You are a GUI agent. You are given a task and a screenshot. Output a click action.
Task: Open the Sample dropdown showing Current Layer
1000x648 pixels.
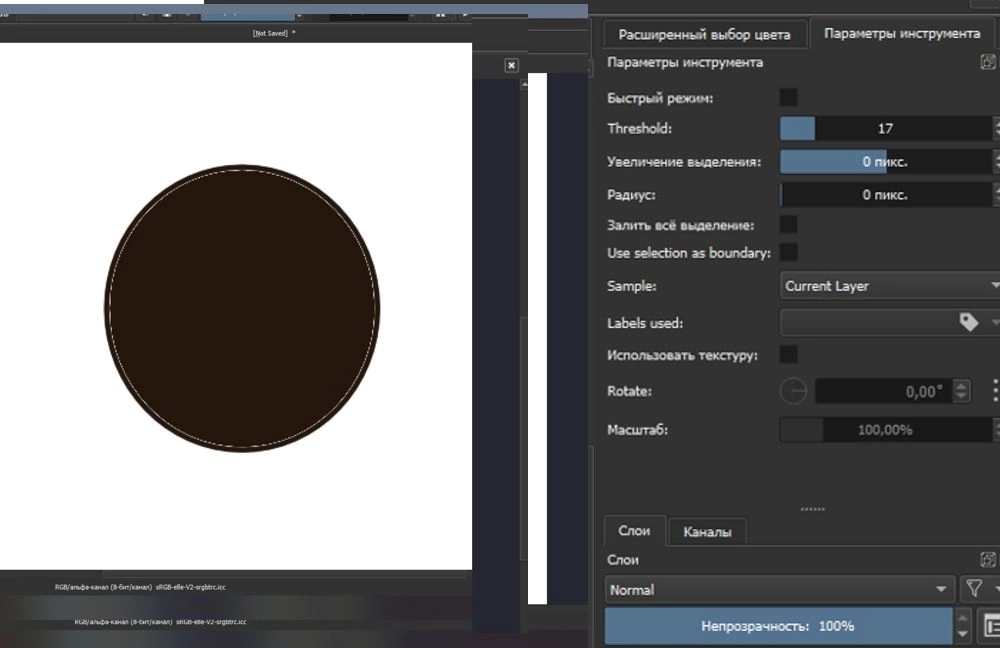point(890,286)
